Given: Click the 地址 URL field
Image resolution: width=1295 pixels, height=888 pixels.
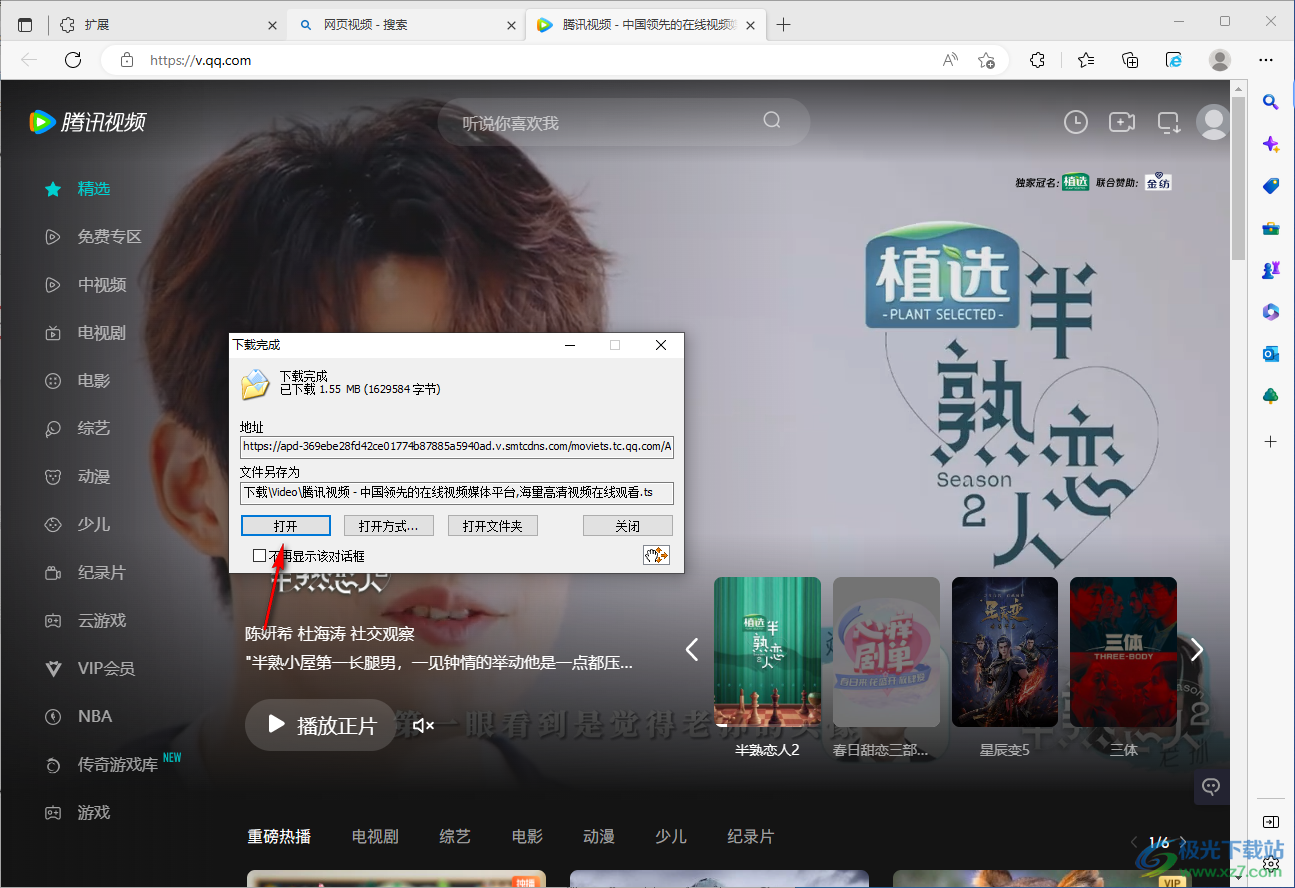Looking at the screenshot, I should [x=457, y=446].
